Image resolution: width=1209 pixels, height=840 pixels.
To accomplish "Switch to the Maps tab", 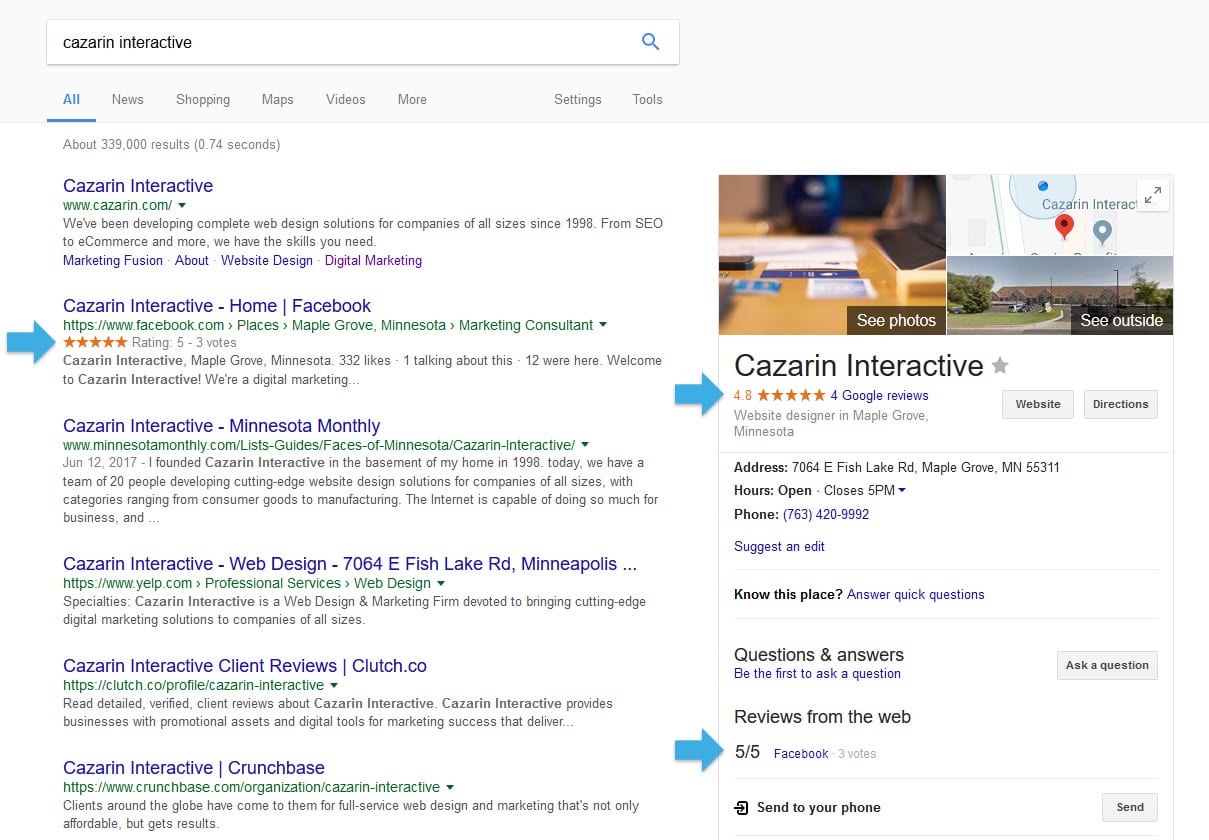I will (277, 99).
